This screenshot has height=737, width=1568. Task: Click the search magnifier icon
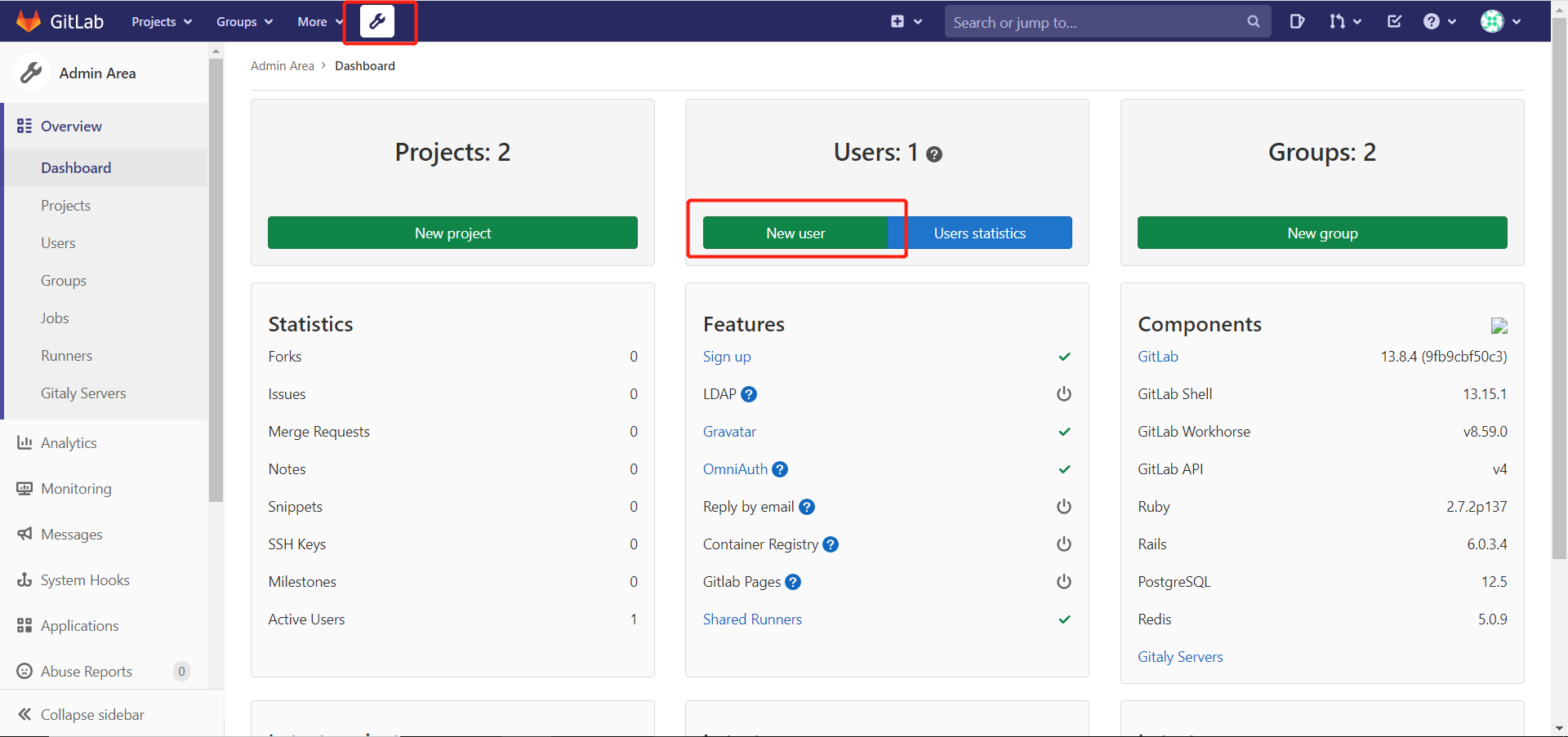pyautogui.click(x=1254, y=21)
